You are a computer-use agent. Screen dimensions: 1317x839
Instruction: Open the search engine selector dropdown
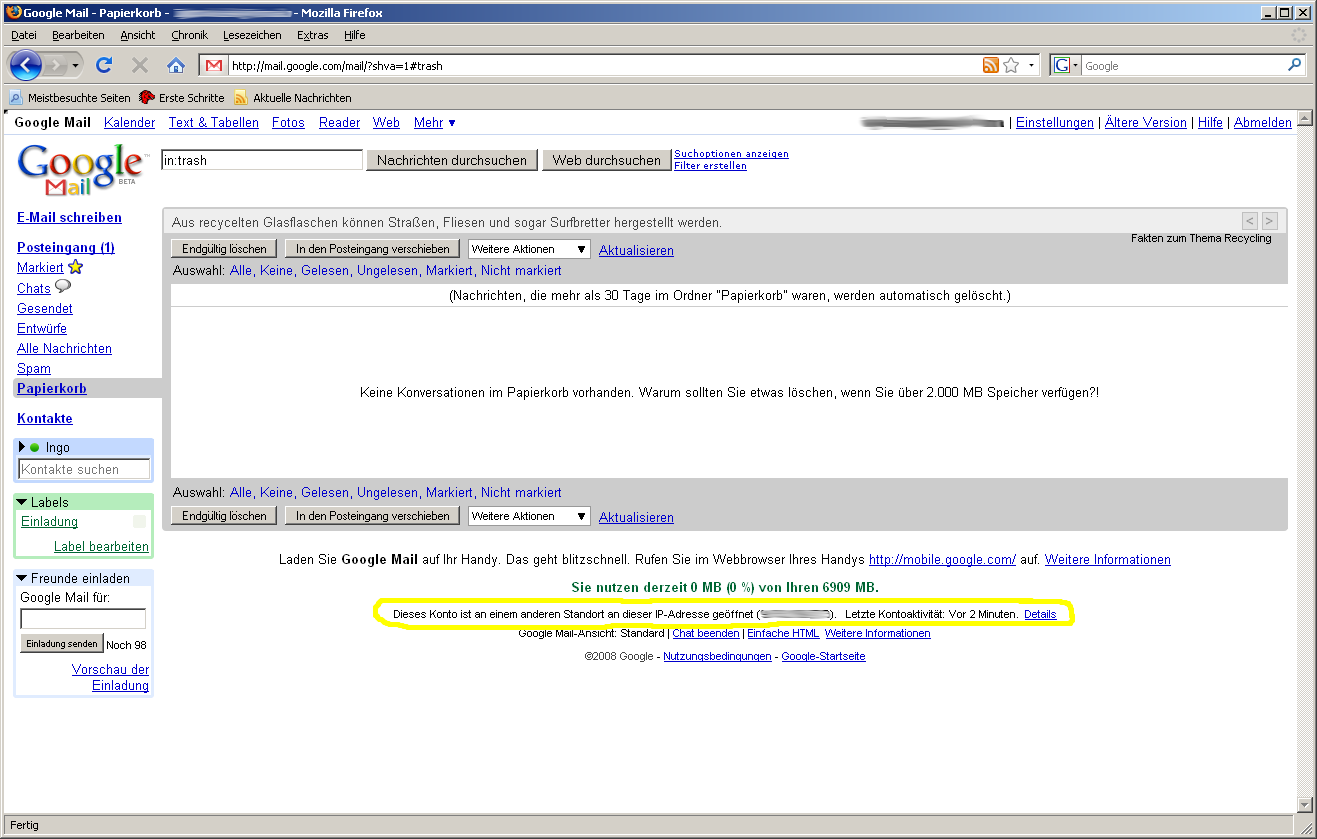pos(1076,66)
